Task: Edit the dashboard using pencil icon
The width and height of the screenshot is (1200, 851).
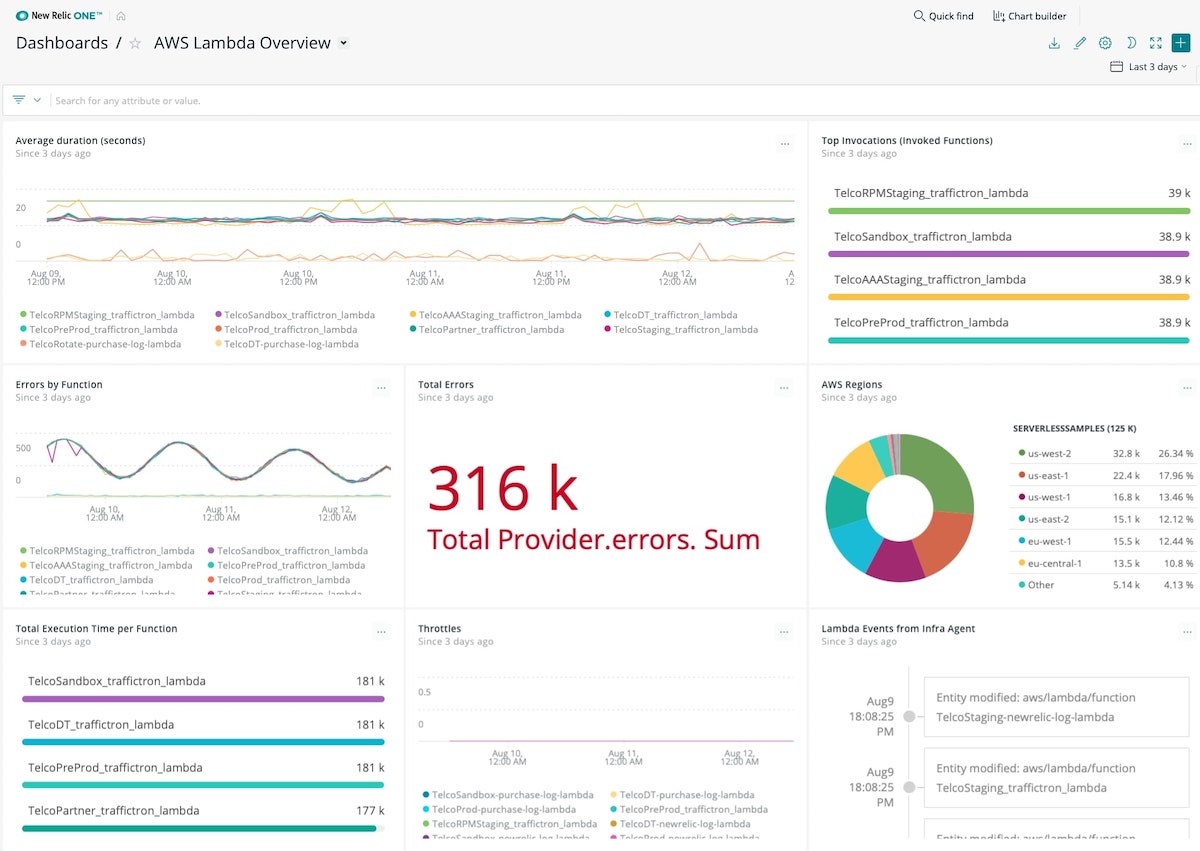Action: (1080, 43)
